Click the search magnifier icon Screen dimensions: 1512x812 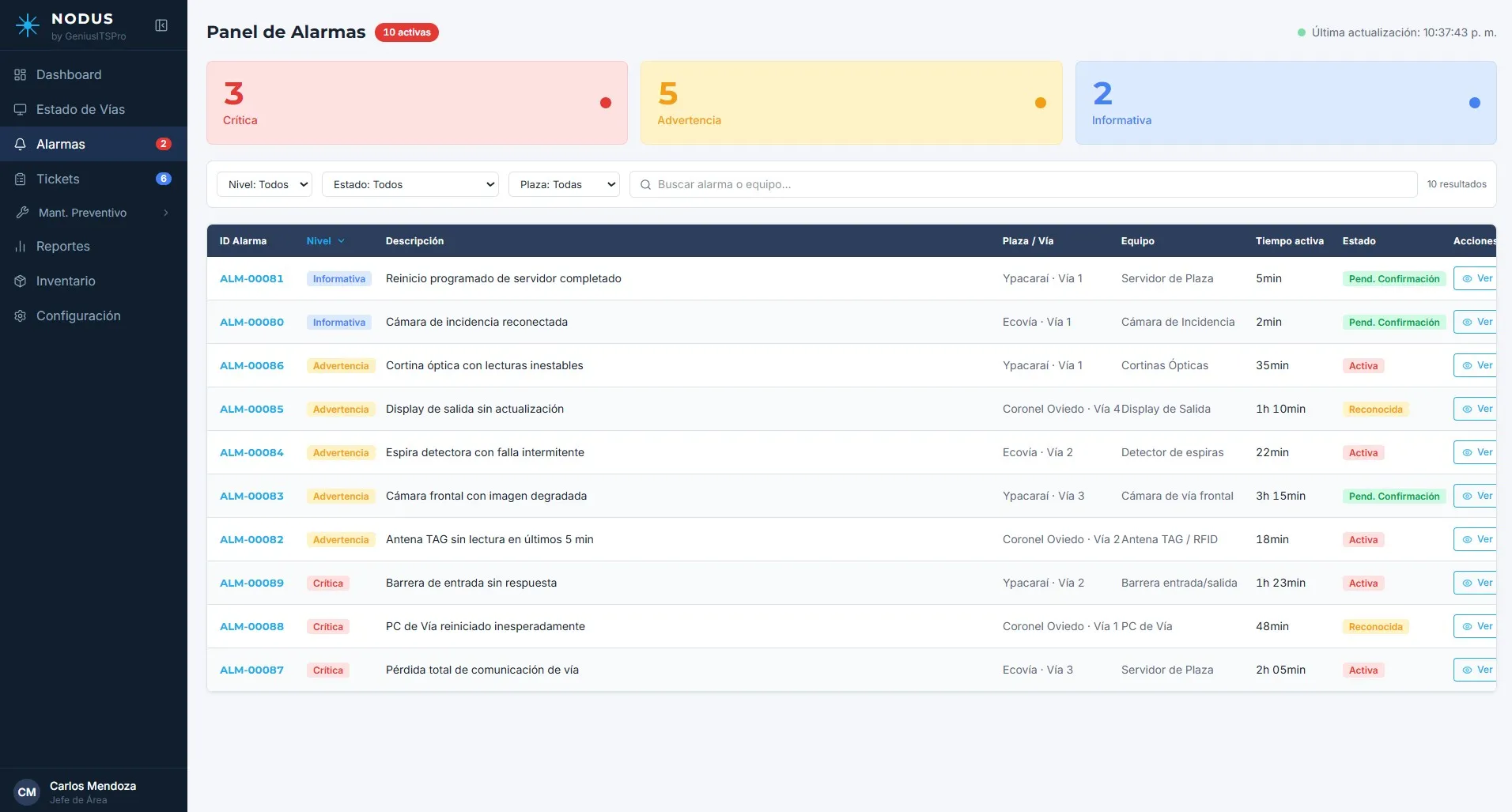point(645,184)
